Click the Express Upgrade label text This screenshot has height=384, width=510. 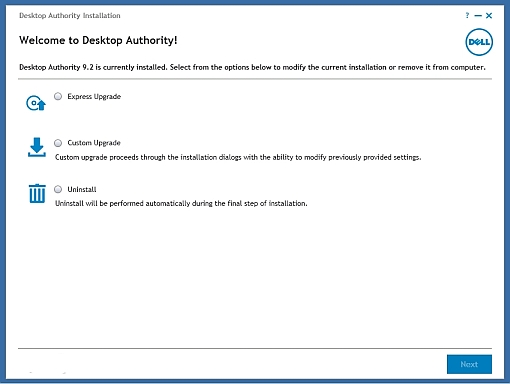94,97
